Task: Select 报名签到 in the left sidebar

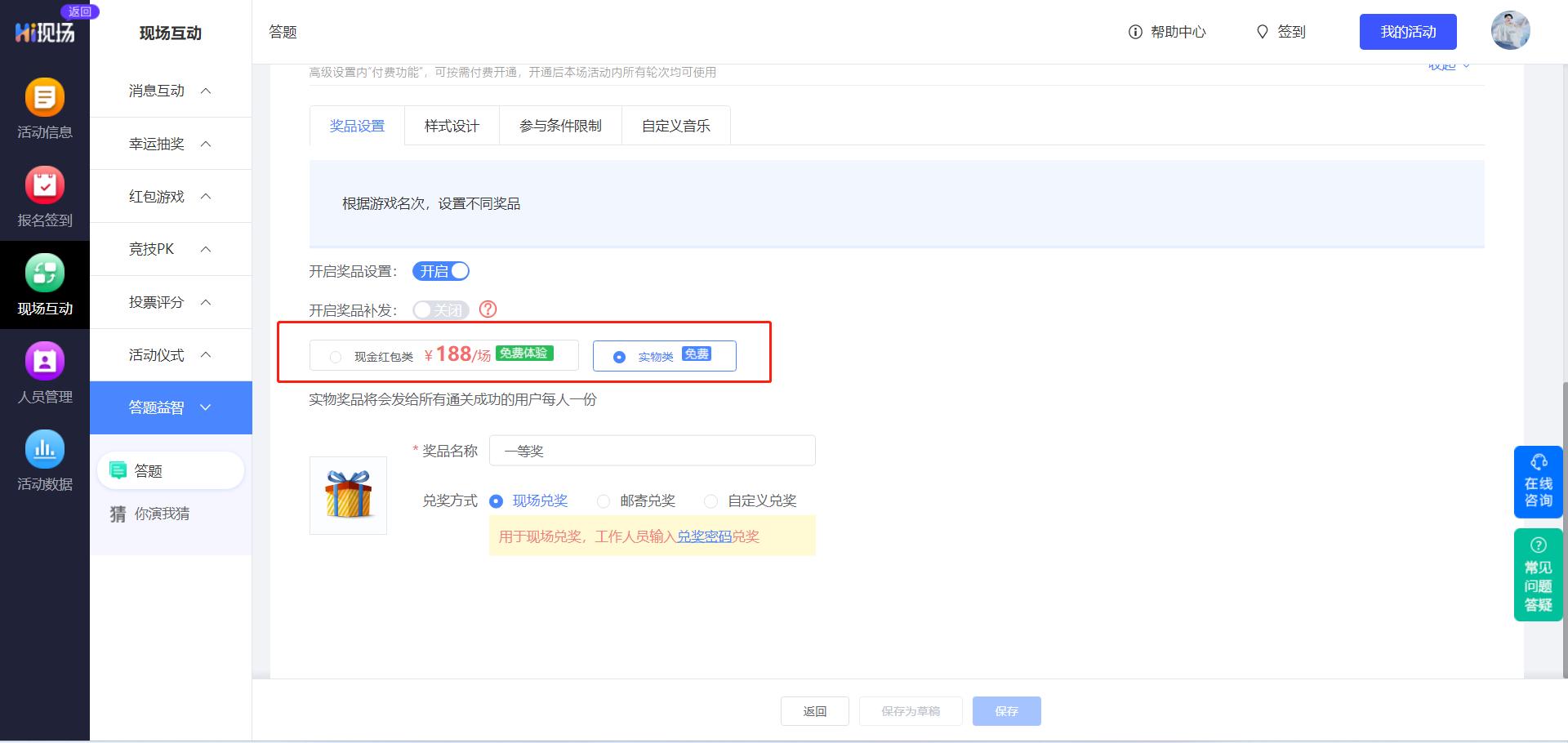Action: click(45, 198)
